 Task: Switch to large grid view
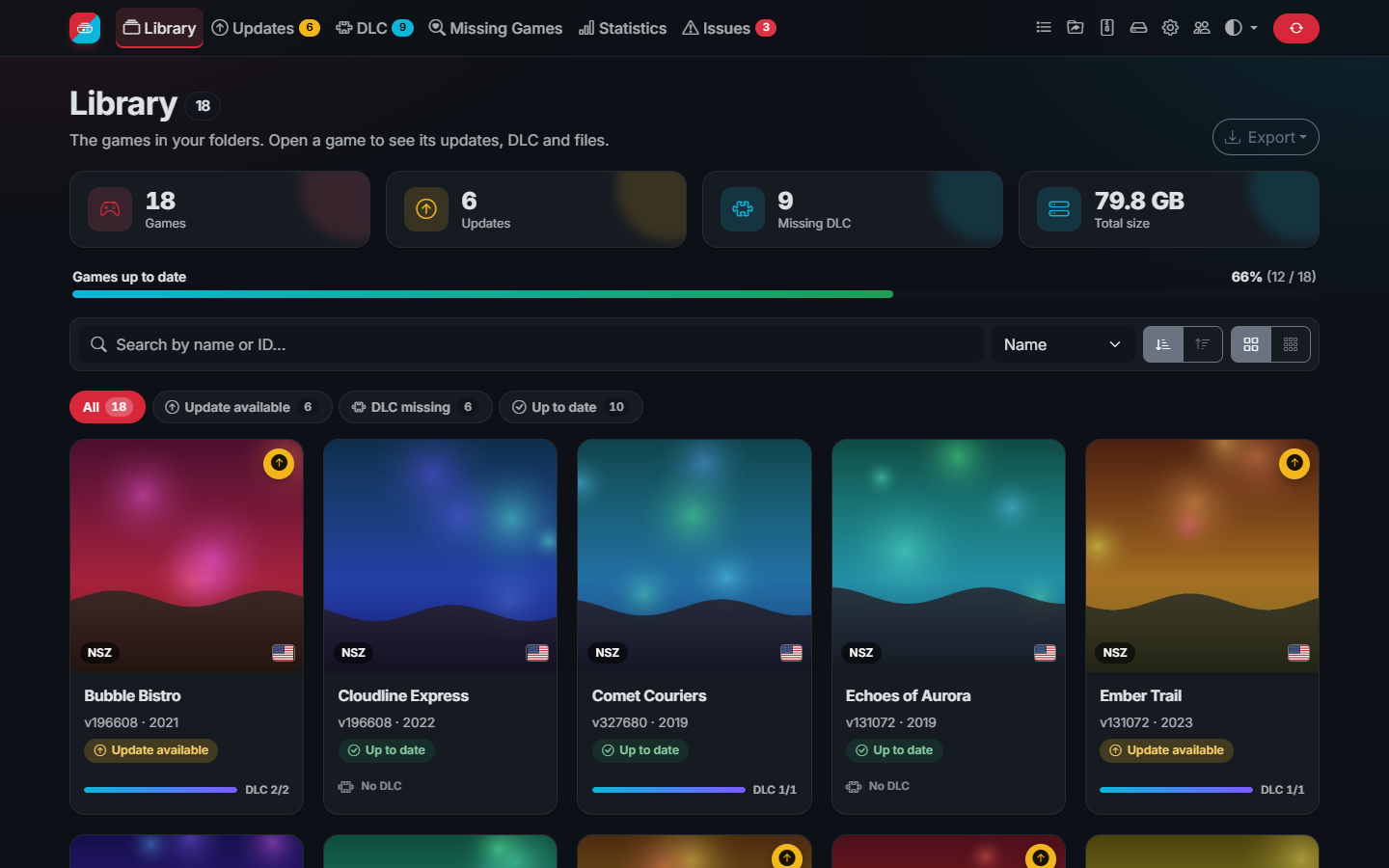point(1251,344)
